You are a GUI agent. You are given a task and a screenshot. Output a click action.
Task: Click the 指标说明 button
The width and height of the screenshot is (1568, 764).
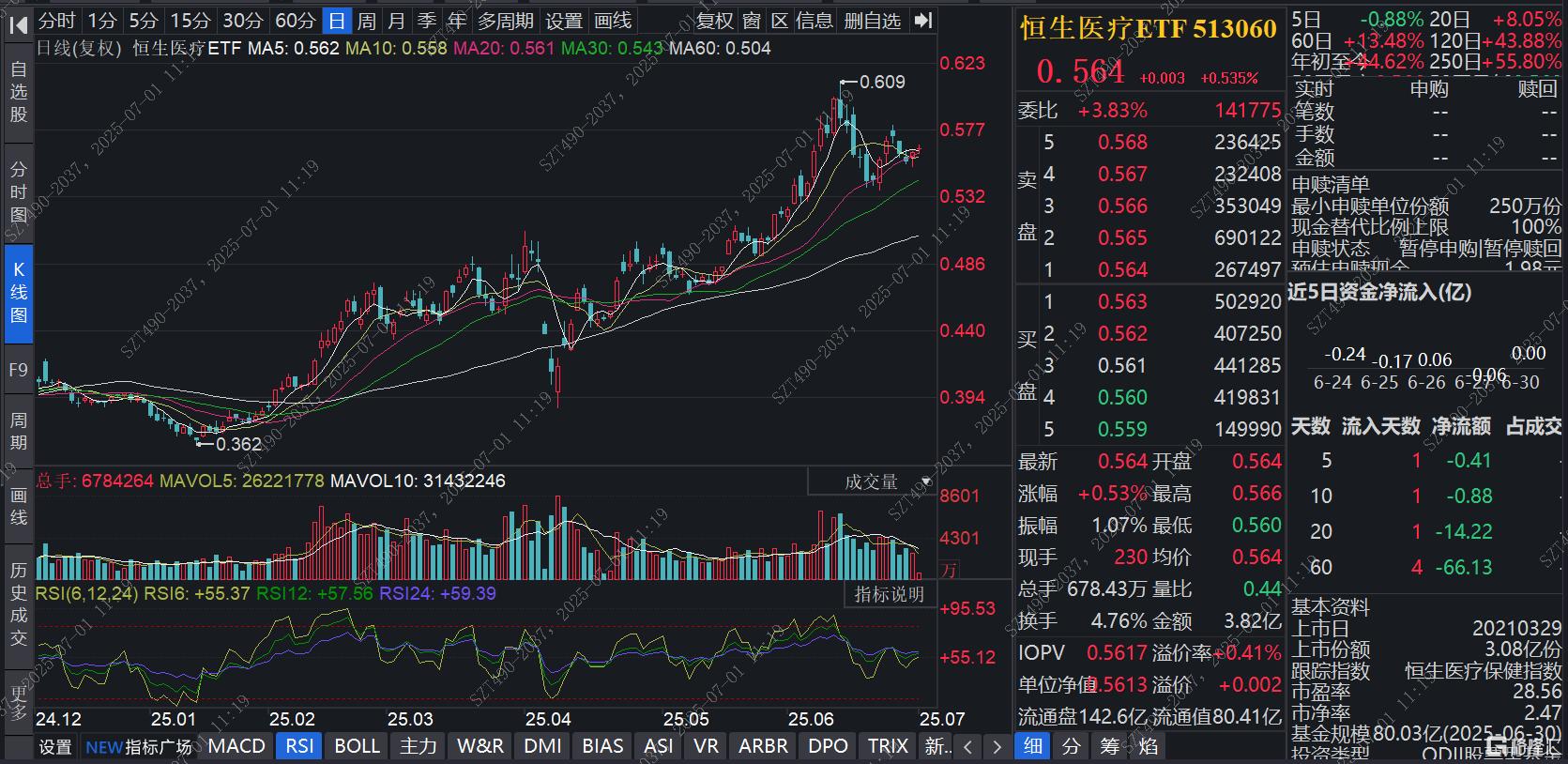coord(890,595)
